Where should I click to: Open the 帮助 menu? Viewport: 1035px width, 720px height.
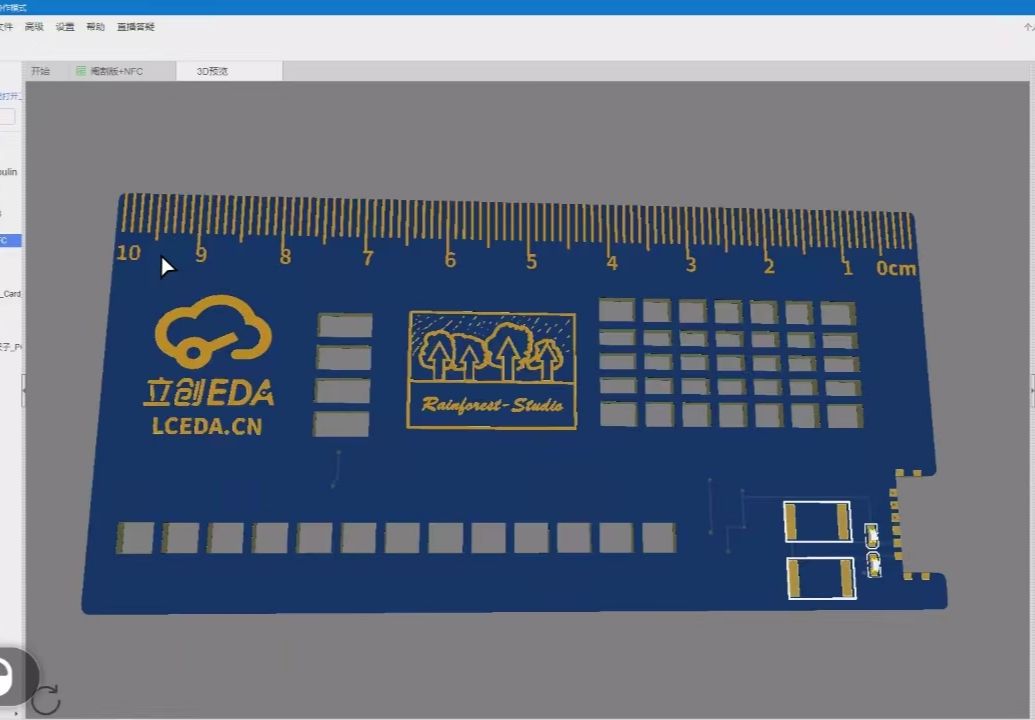(x=95, y=27)
